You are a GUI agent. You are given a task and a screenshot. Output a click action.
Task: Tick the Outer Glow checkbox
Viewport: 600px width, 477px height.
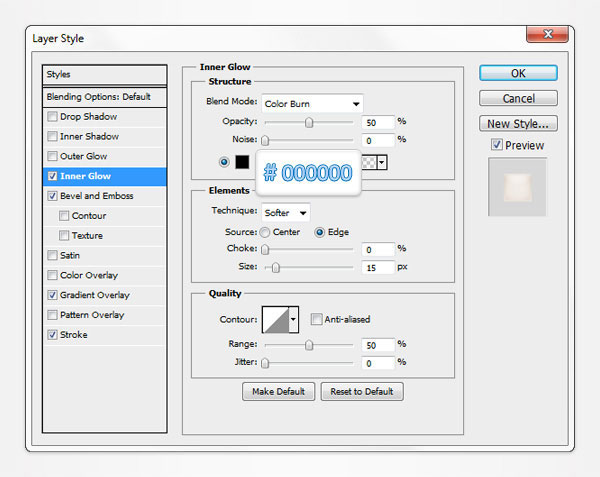click(52, 156)
